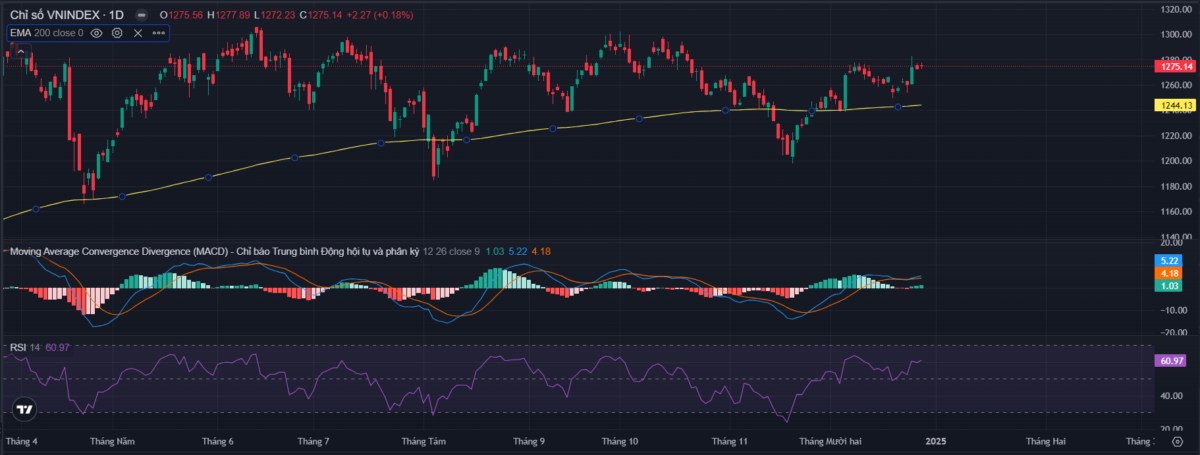Open EMA 200 indicator settings gear

point(117,33)
